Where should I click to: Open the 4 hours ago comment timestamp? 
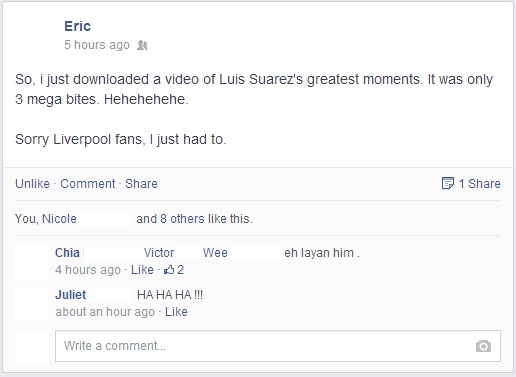pyautogui.click(x=88, y=270)
